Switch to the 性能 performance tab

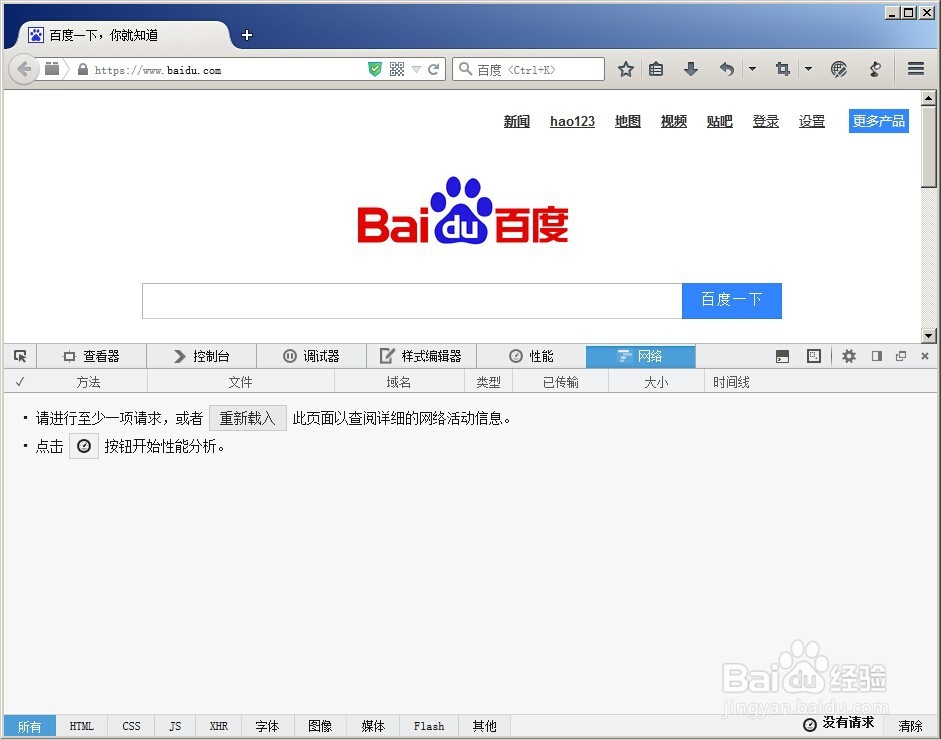coord(531,356)
